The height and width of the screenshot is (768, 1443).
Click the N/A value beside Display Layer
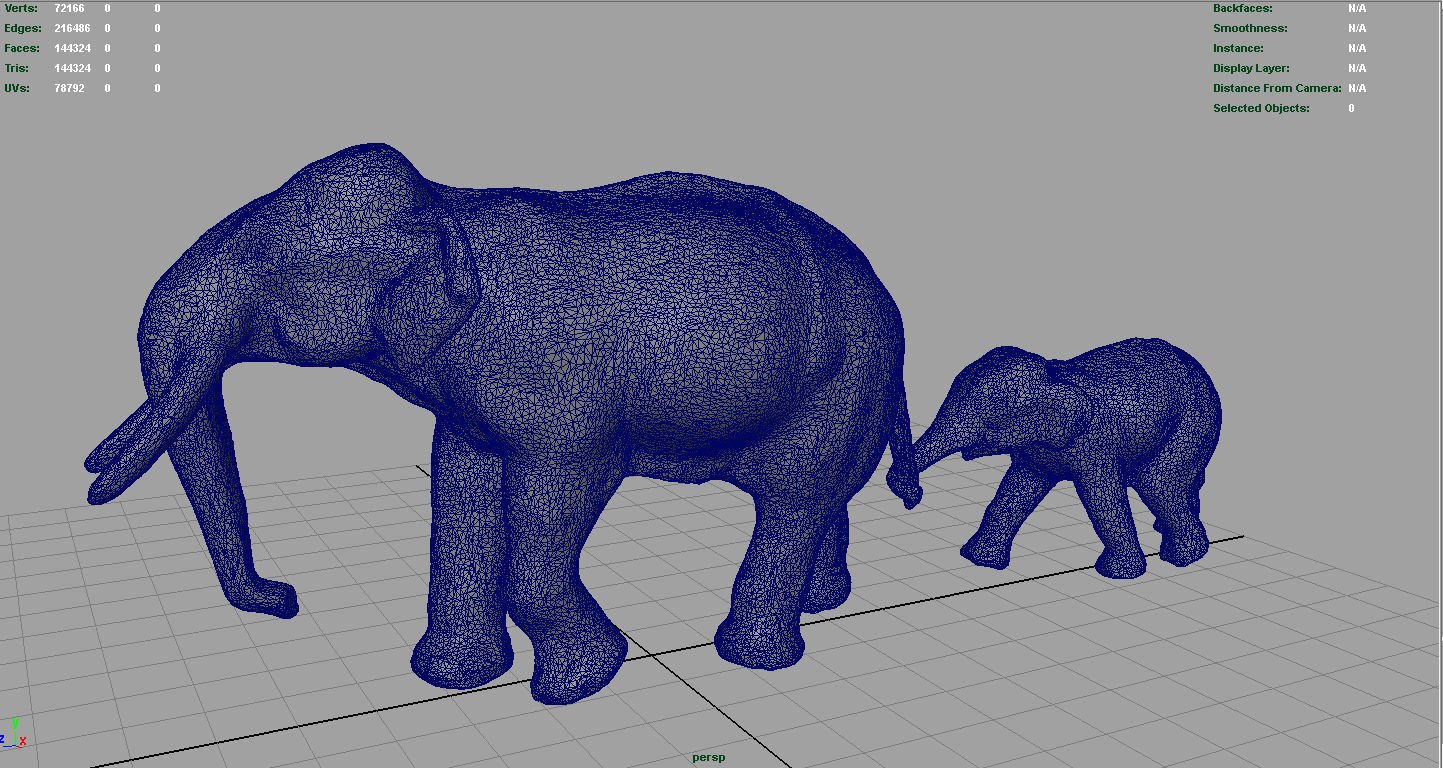click(x=1357, y=68)
